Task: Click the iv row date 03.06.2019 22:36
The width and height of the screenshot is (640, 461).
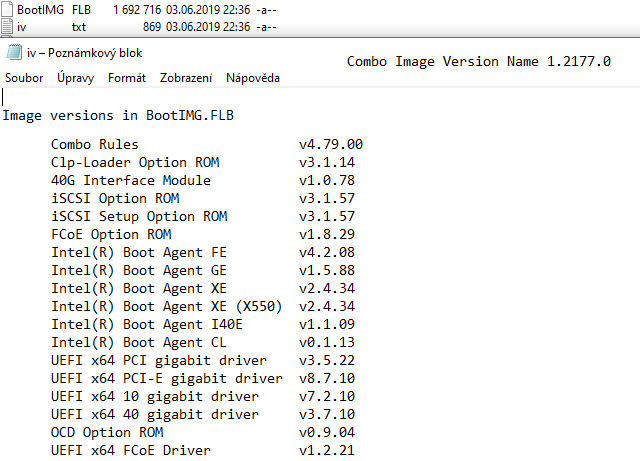Action: click(208, 27)
